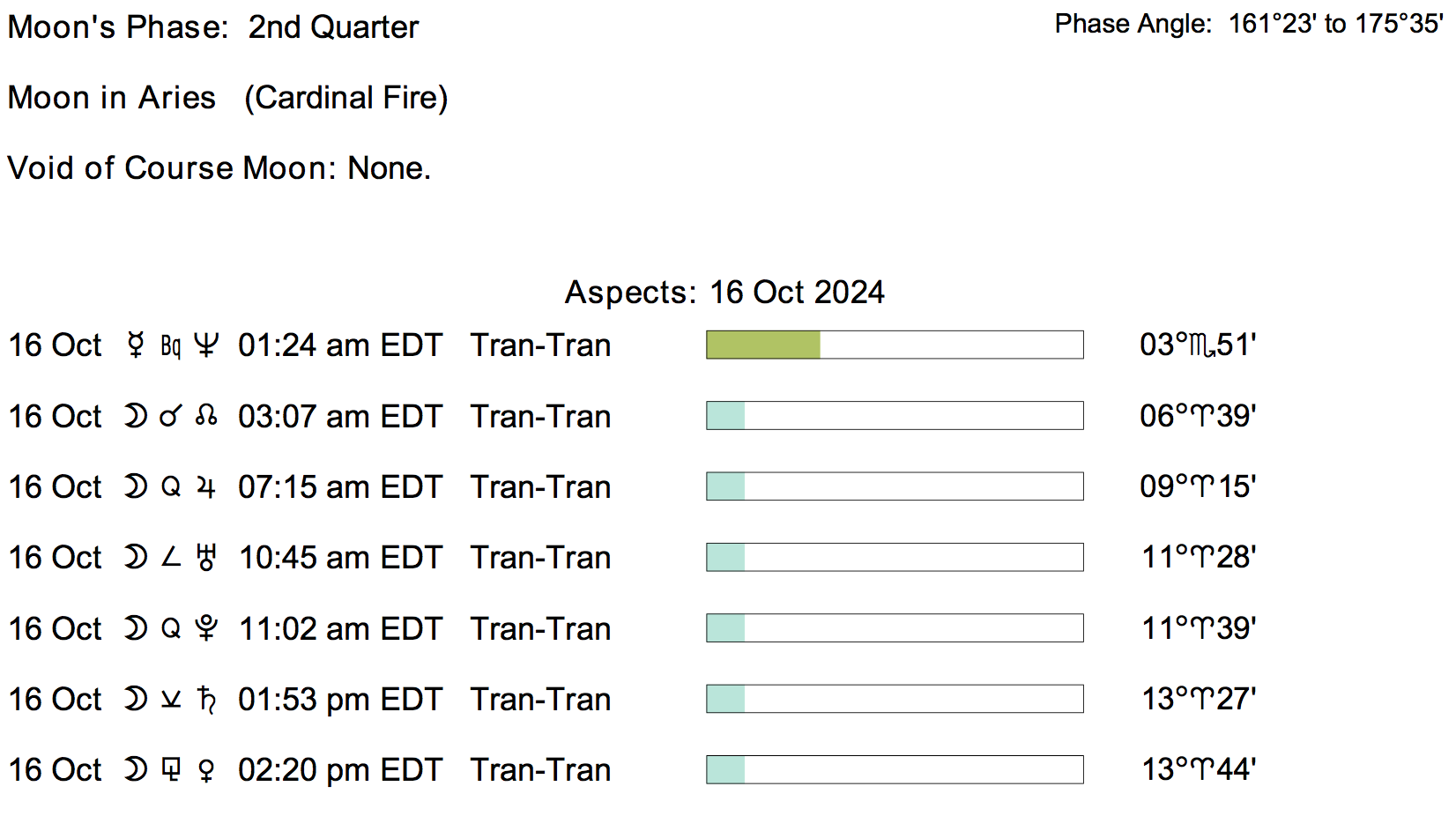Click the progress bar in the 02:20 pm row
This screenshot has height=816, width=1456.
(x=895, y=770)
